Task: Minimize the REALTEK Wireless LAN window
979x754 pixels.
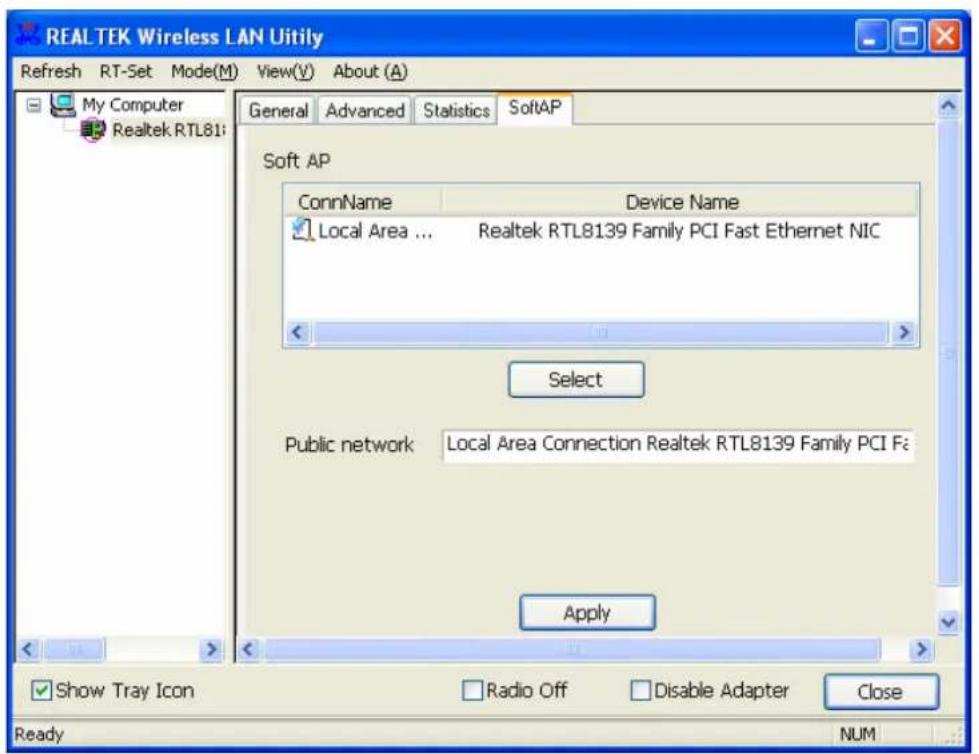Action: pos(872,36)
